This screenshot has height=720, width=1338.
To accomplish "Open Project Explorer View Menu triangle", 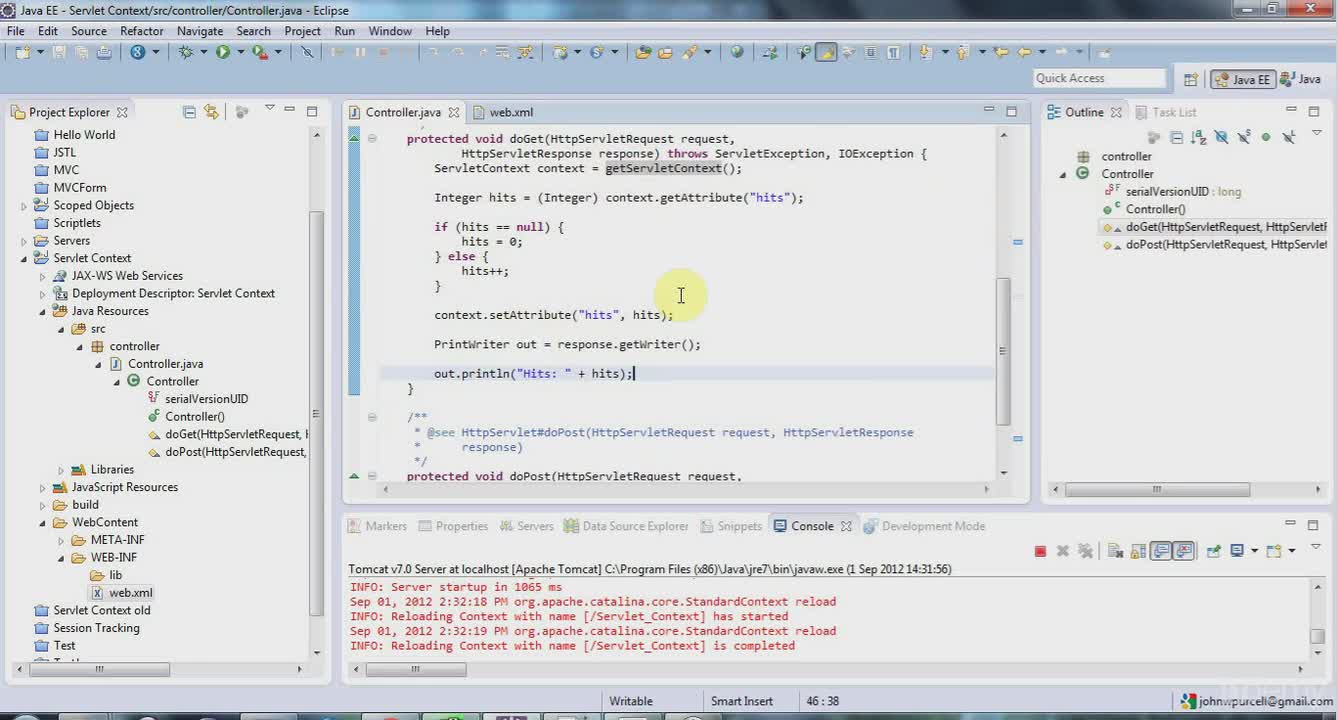I will tap(269, 108).
